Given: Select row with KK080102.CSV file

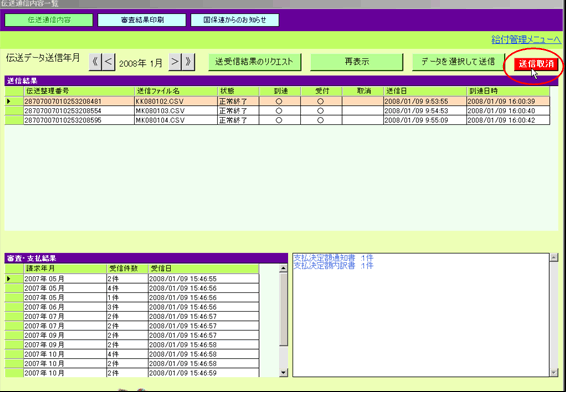Looking at the screenshot, I should coord(277,101).
